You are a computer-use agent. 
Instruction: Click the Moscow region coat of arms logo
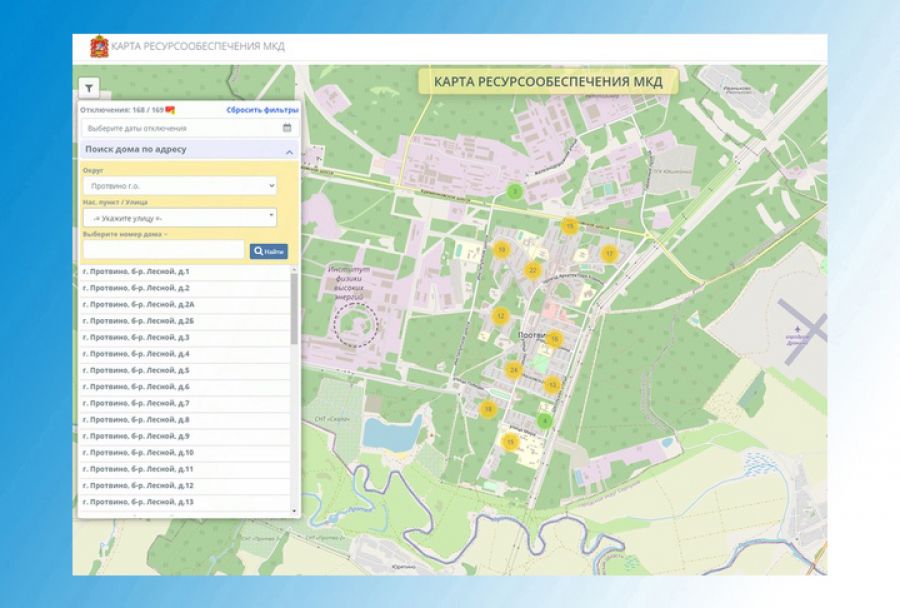99,46
